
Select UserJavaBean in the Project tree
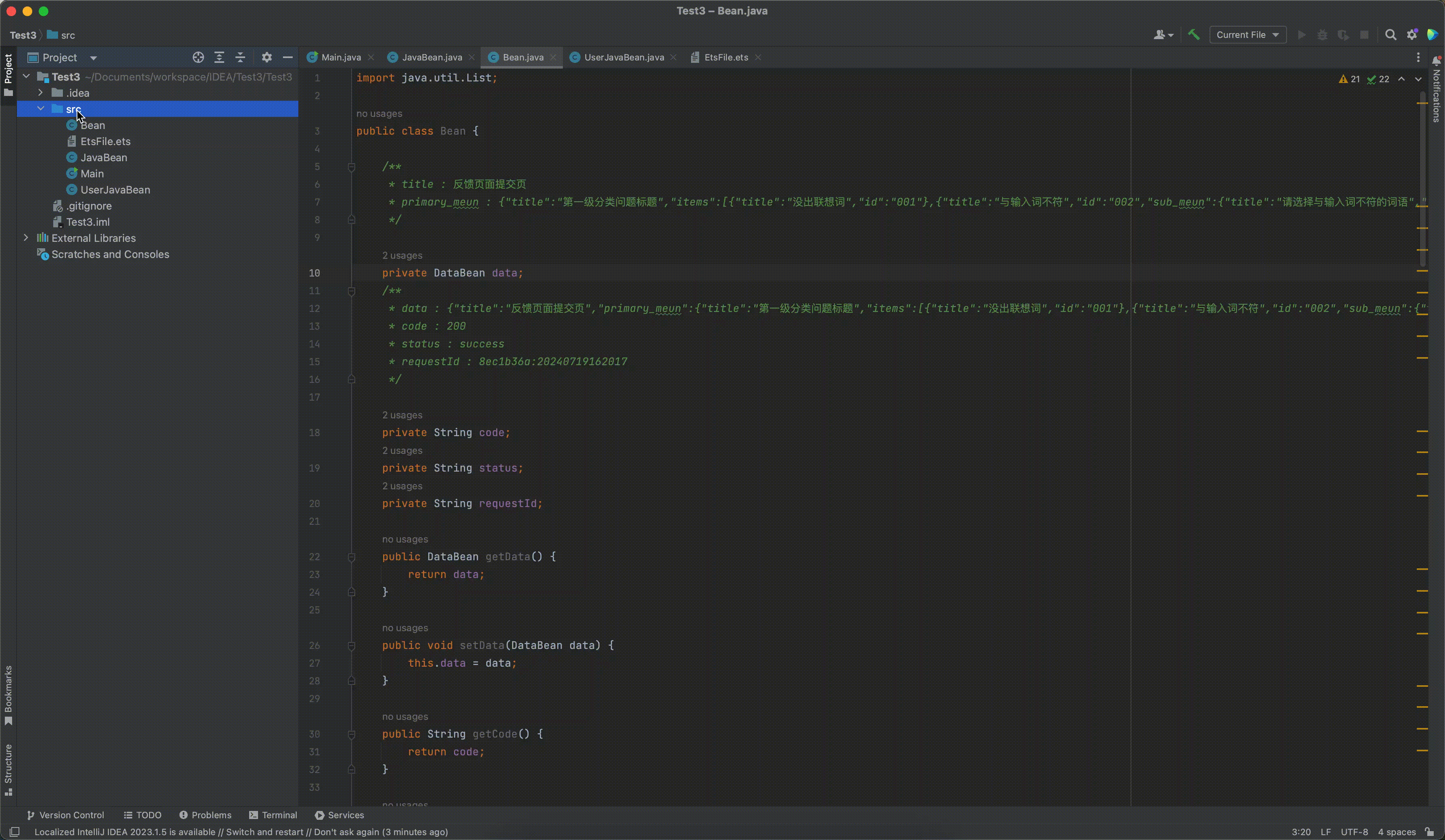pos(115,189)
